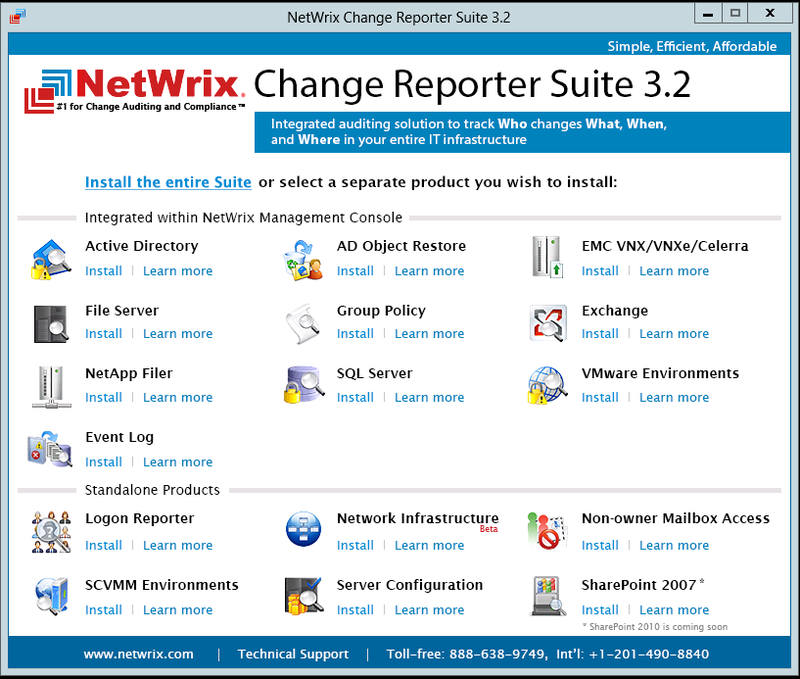Select the Logon Reporter icon
800x679 pixels.
pos(52,530)
